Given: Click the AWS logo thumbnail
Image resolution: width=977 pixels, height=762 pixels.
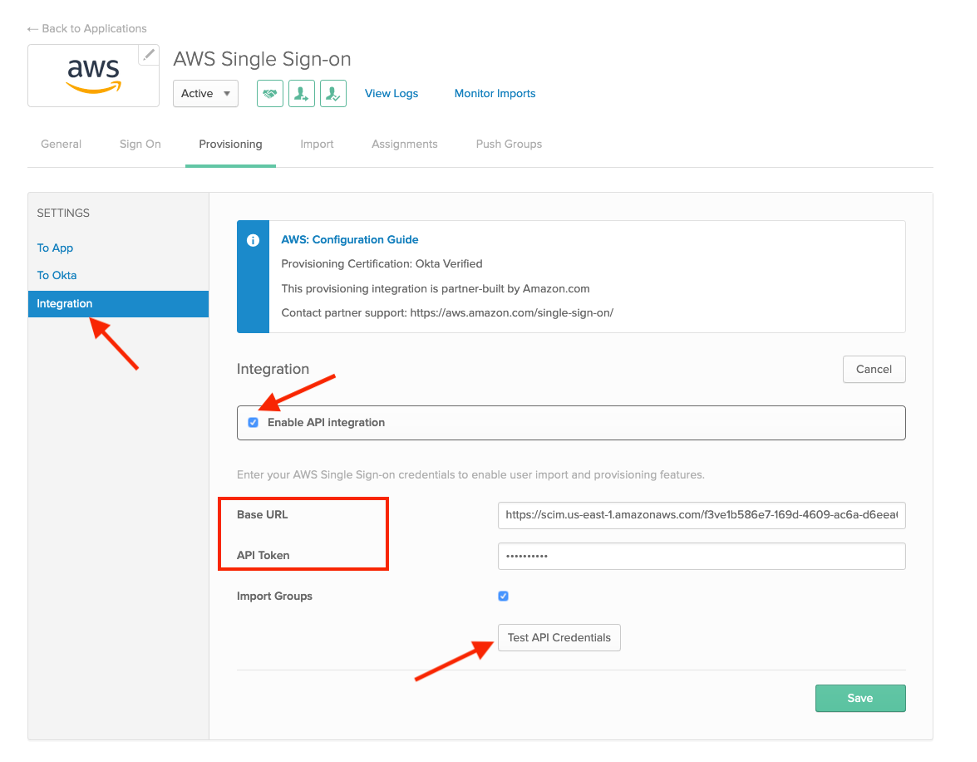Looking at the screenshot, I should pos(92,75).
